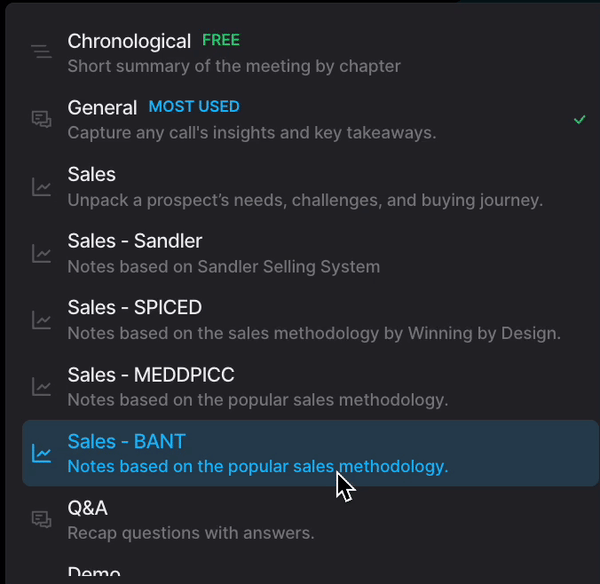Viewport: 600px width, 584px height.
Task: Click the green checkmark on General
Action: click(580, 119)
